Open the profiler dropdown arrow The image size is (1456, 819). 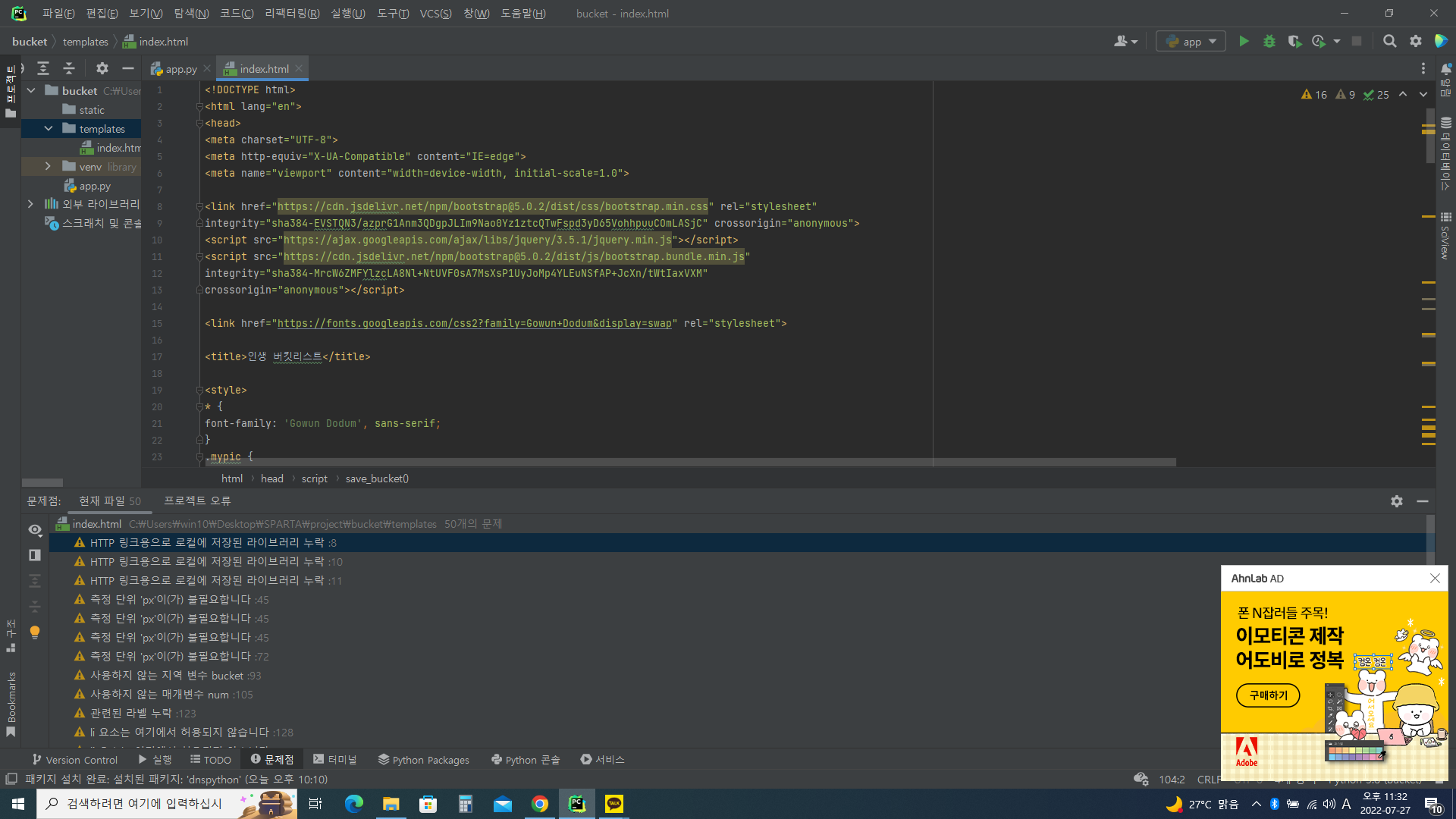(x=1336, y=41)
